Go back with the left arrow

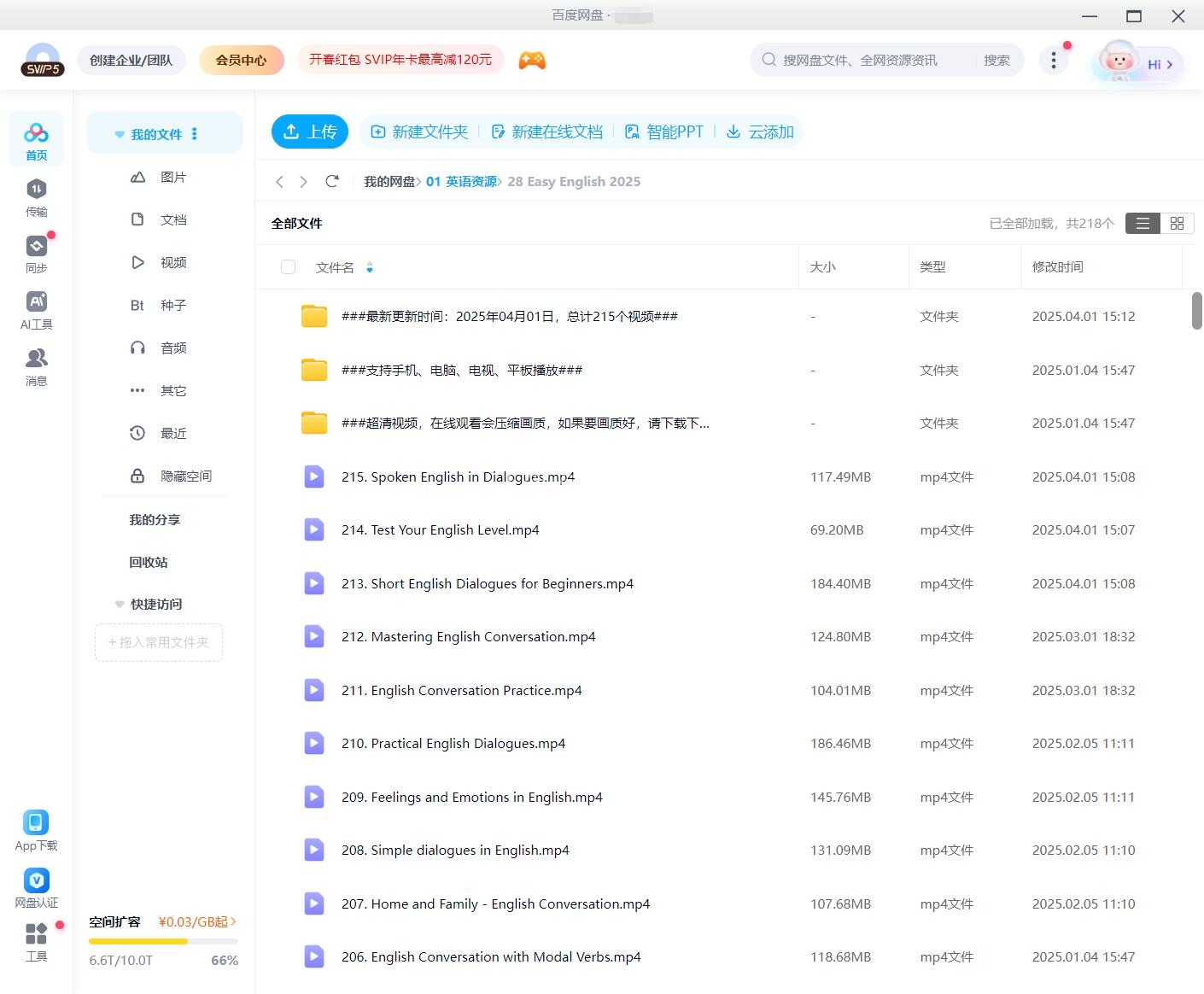click(279, 181)
